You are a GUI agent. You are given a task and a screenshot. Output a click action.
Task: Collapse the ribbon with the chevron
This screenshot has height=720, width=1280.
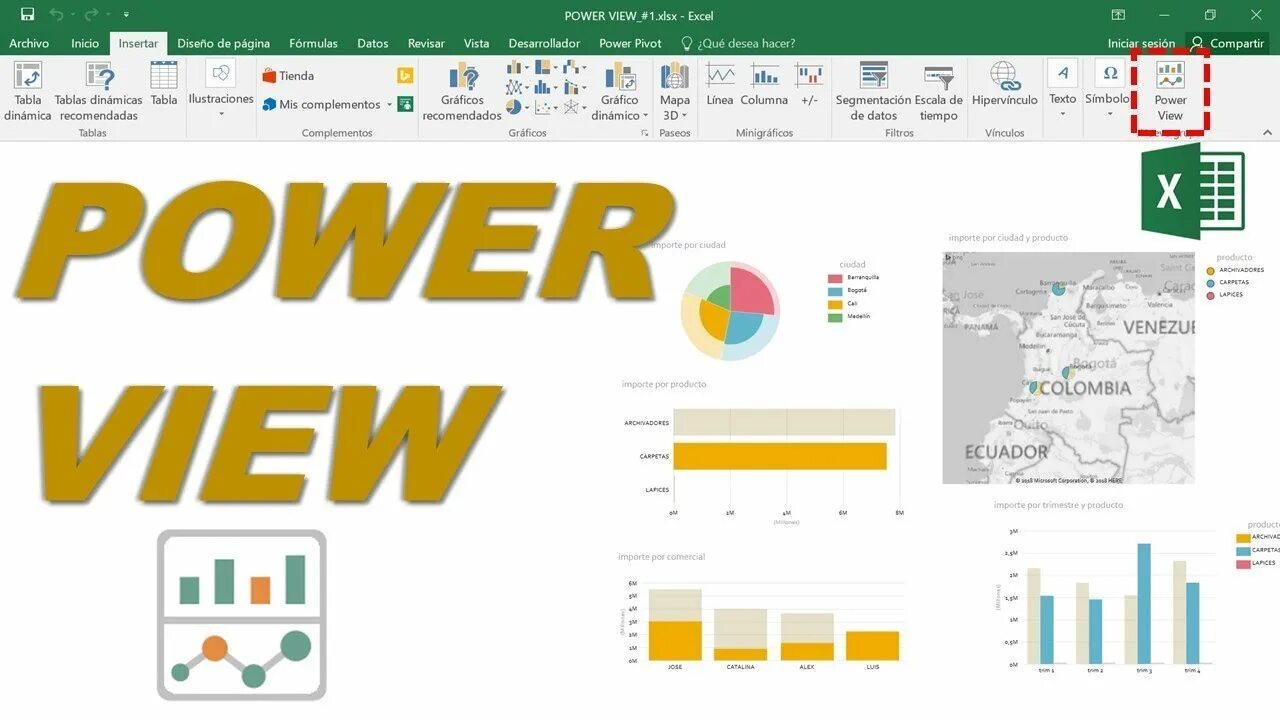(1268, 133)
